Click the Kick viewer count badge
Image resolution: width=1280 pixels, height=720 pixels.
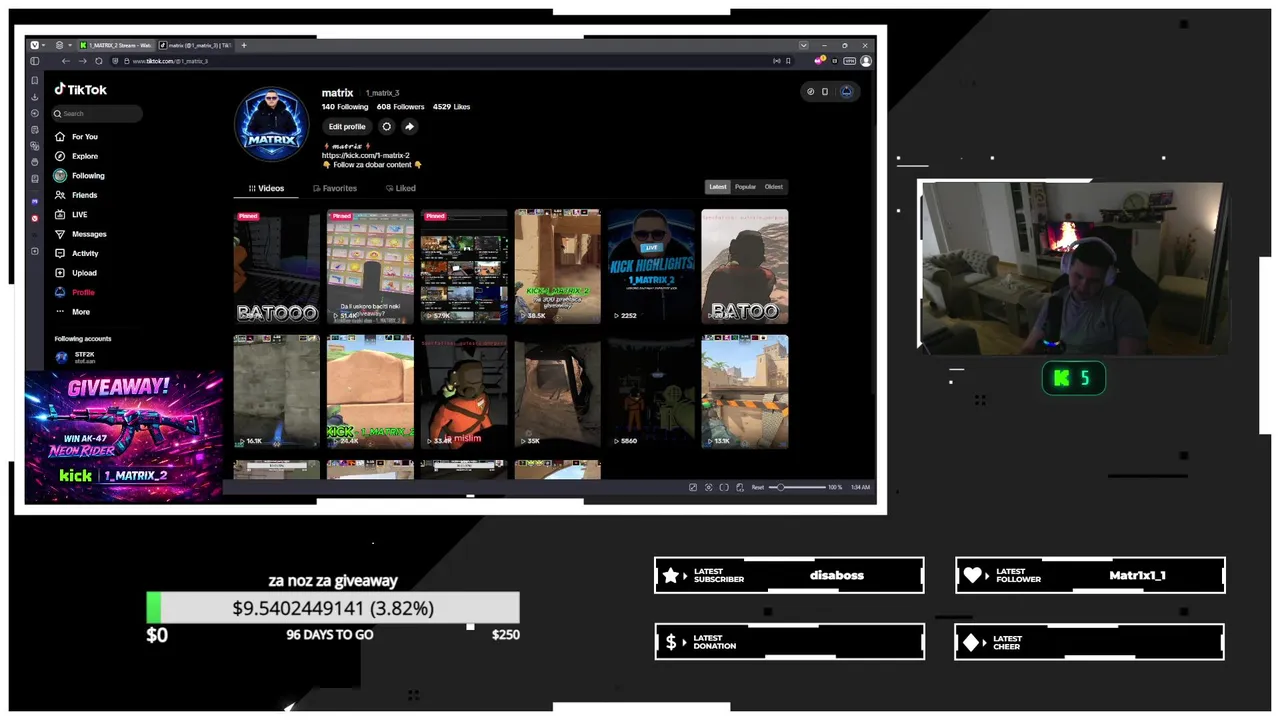point(1074,378)
